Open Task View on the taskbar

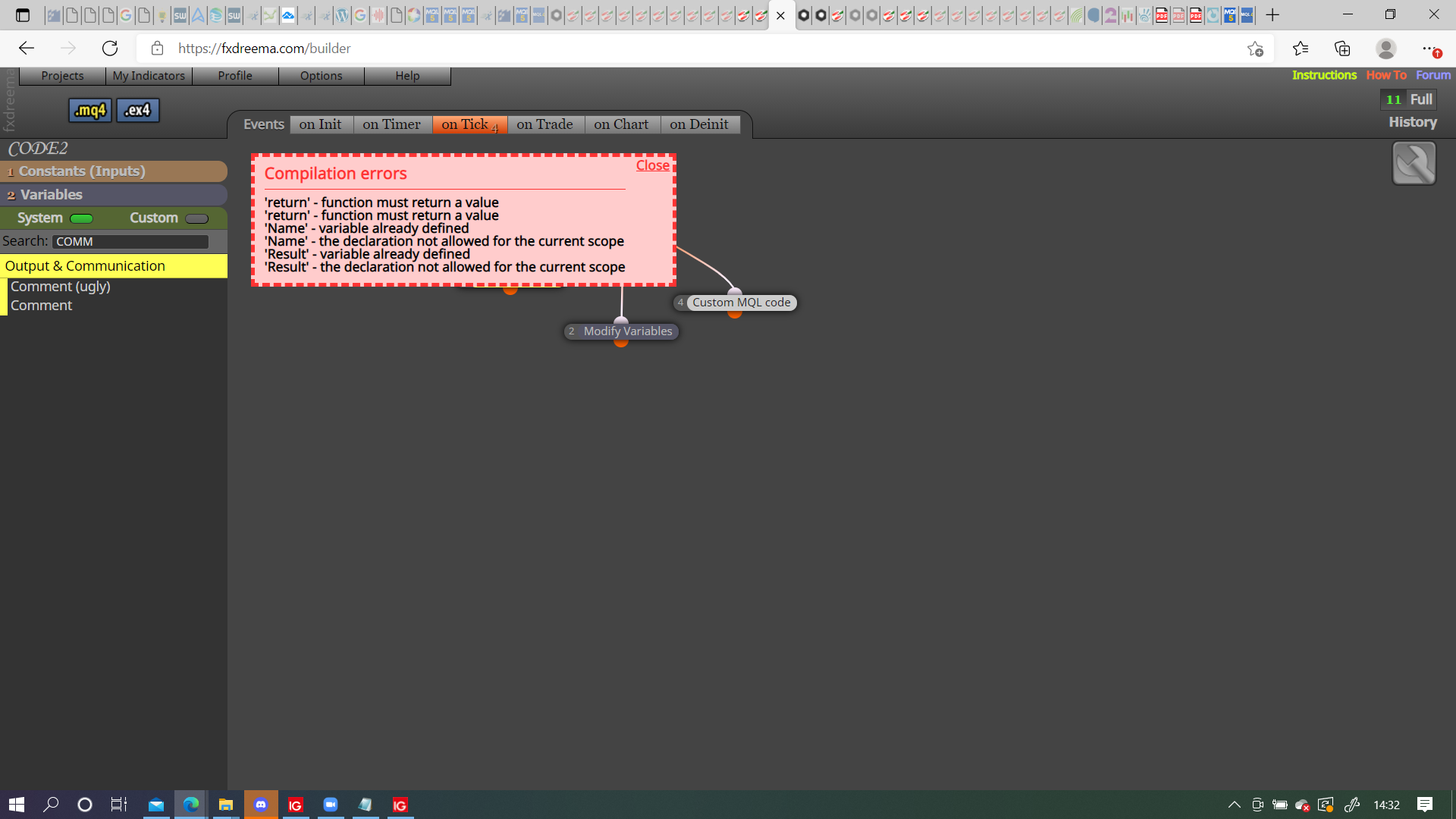coord(119,805)
